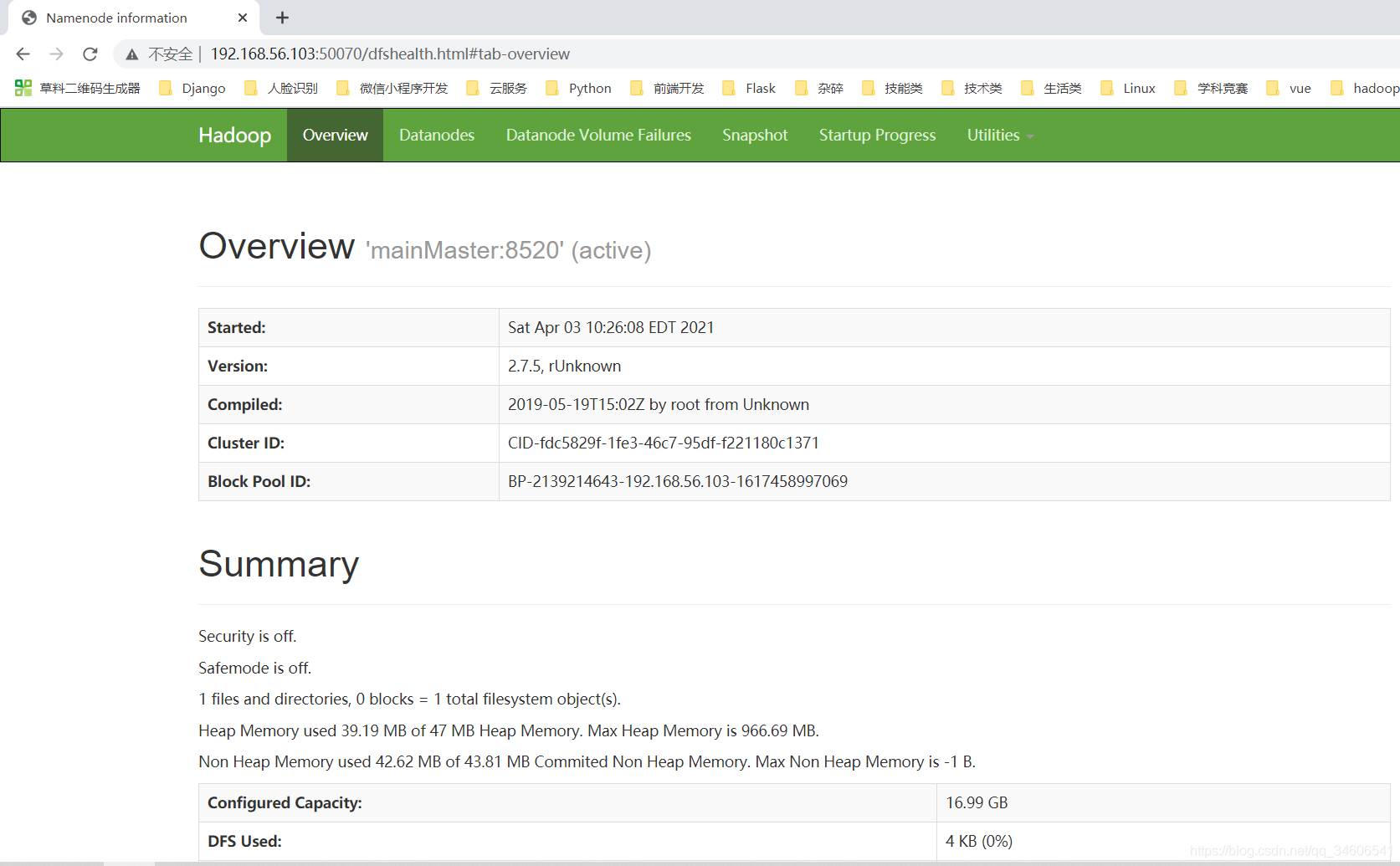Click the Started: row label
Screen dimensions: 1400x866
coord(236,327)
